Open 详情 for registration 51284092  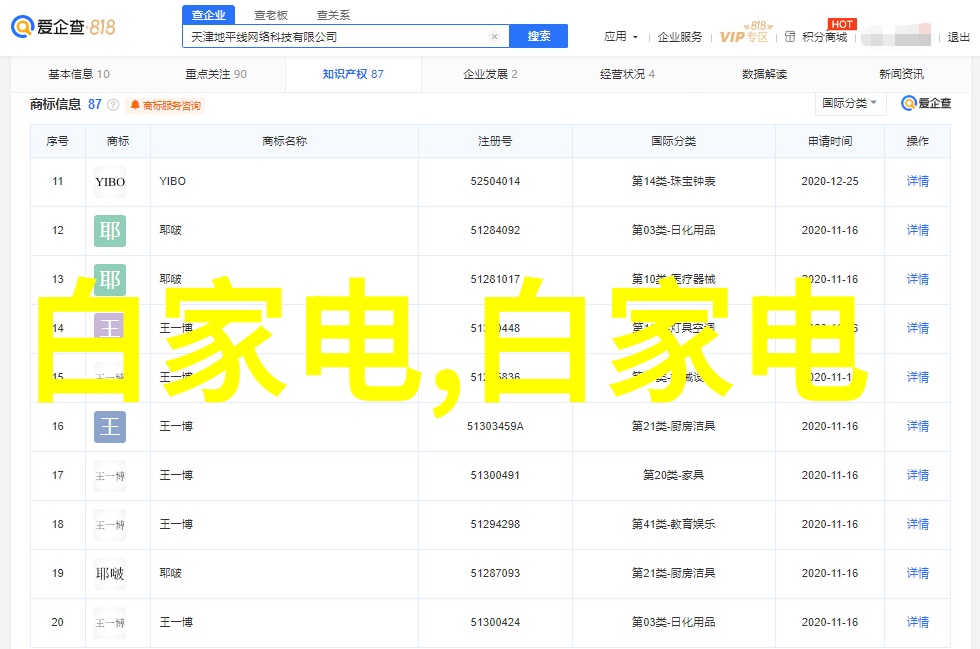[918, 230]
